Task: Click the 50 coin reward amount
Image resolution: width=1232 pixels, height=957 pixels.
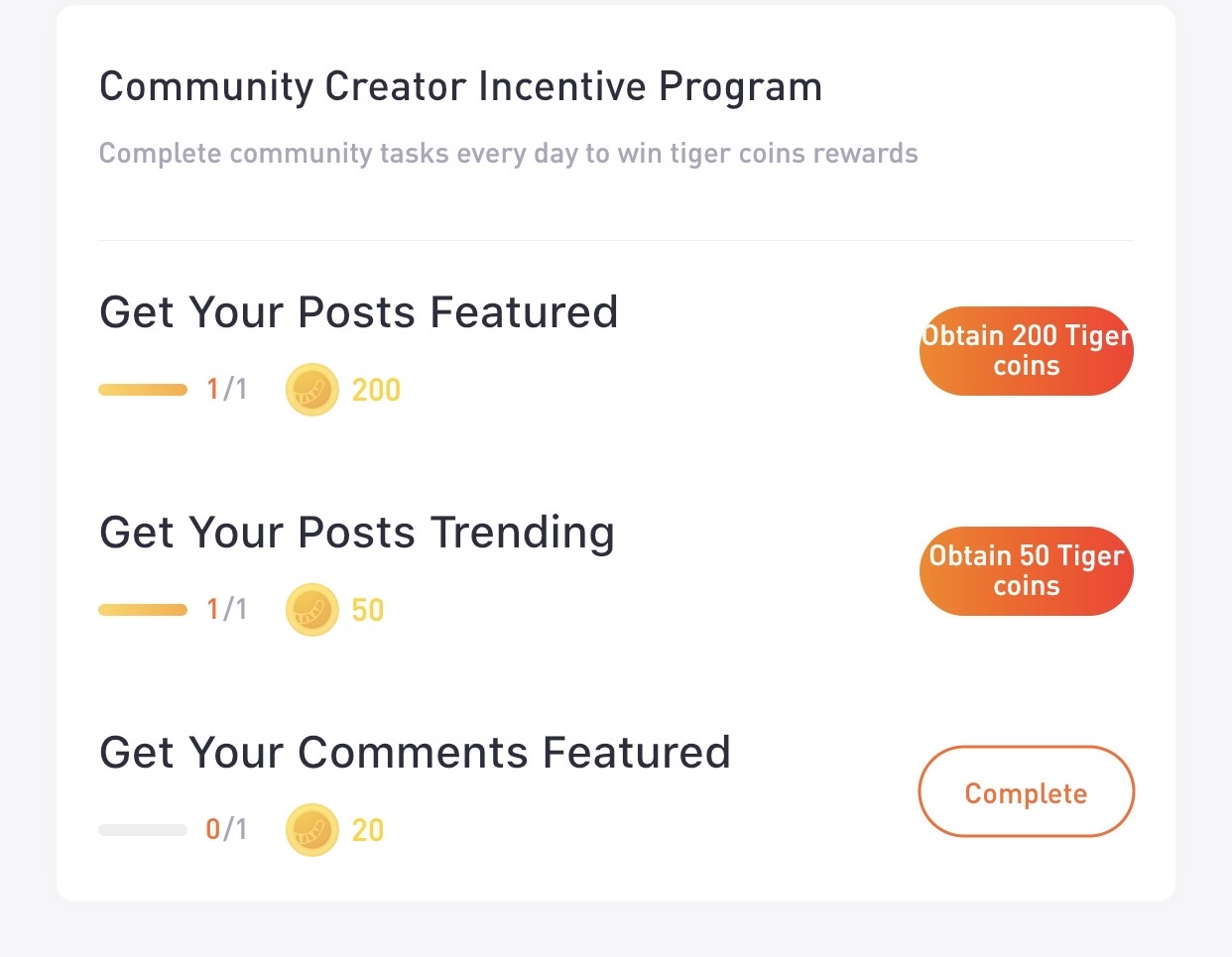Action: [368, 611]
